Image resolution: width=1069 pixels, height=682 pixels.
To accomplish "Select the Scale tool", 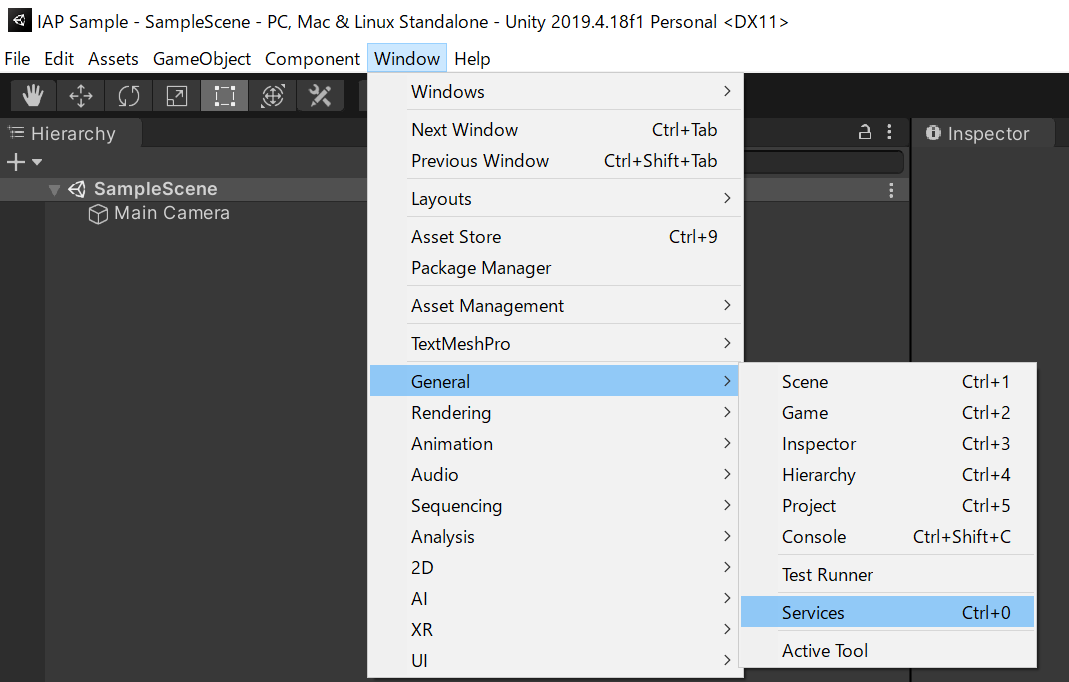I will (176, 96).
